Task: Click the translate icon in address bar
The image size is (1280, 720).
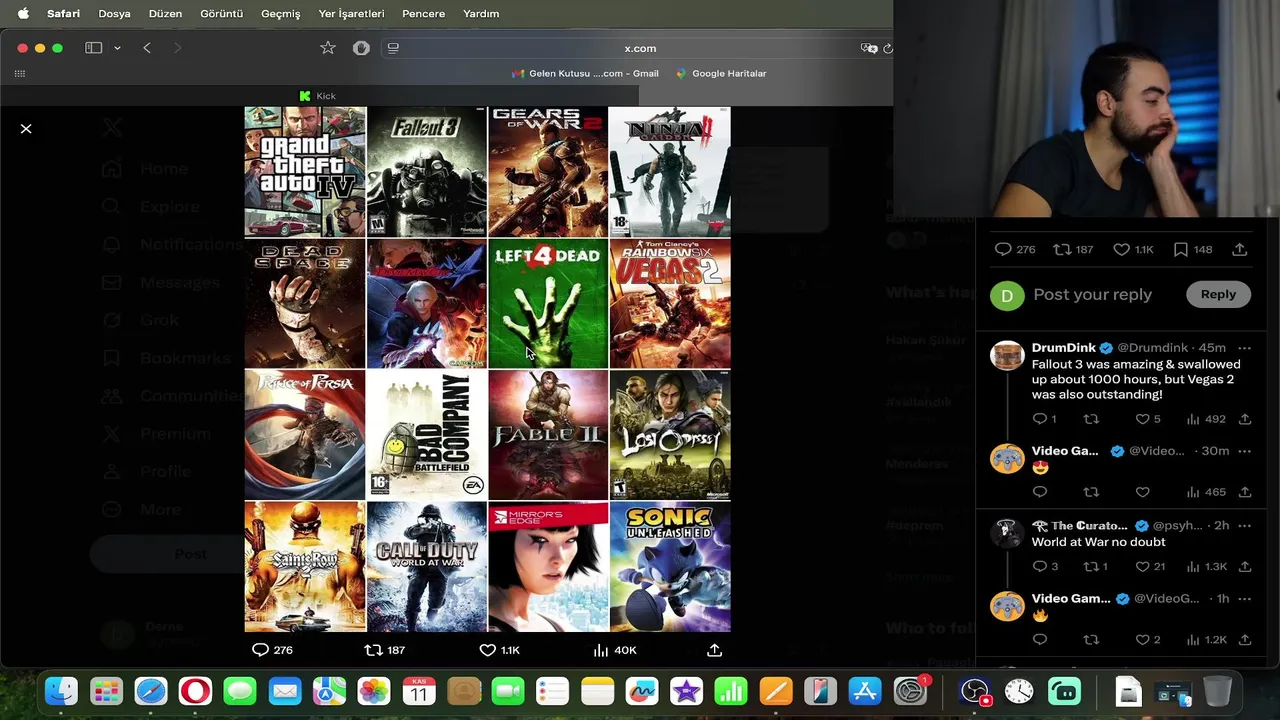Action: click(x=869, y=48)
